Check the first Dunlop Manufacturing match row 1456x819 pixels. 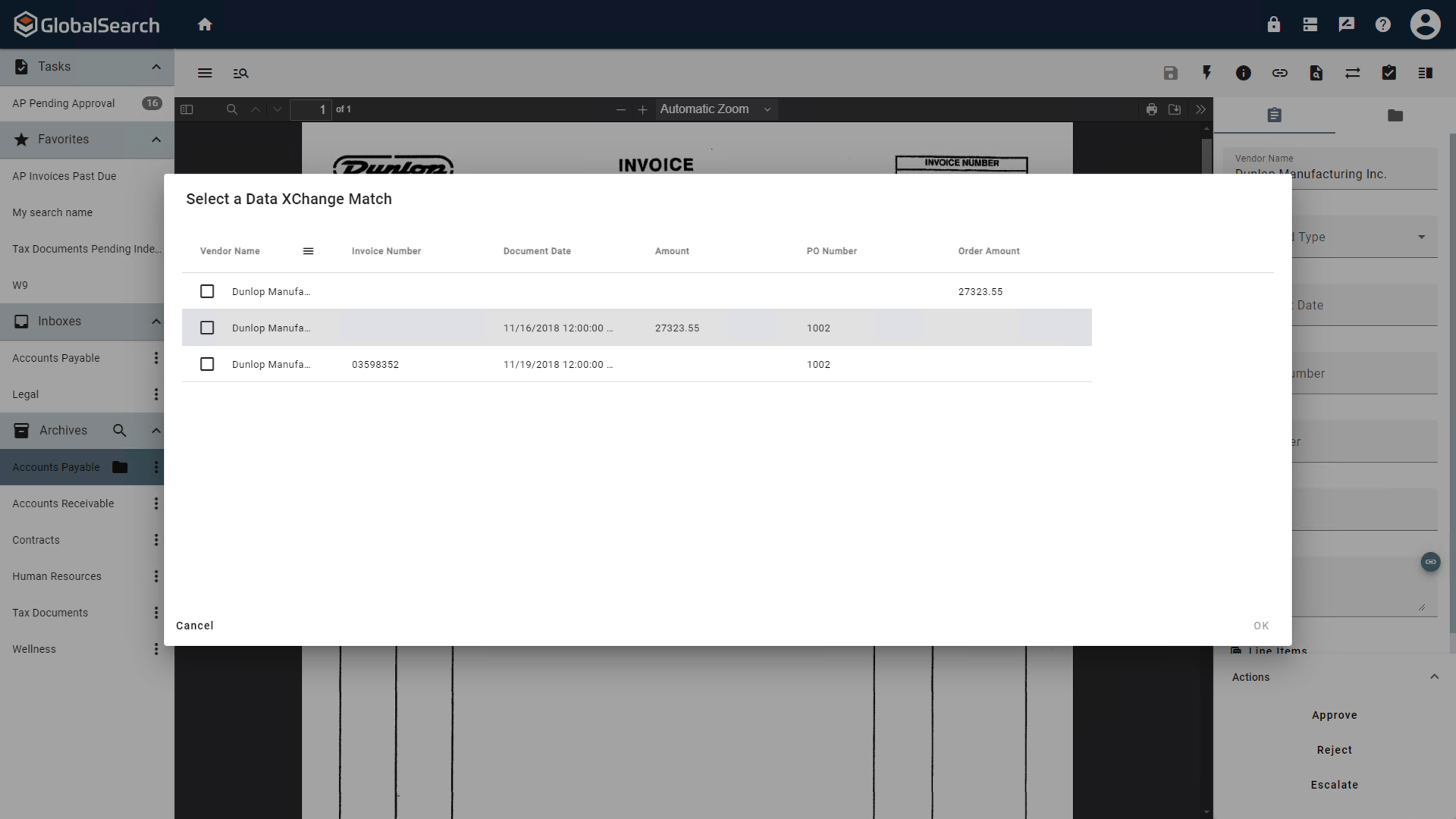pyautogui.click(x=207, y=291)
